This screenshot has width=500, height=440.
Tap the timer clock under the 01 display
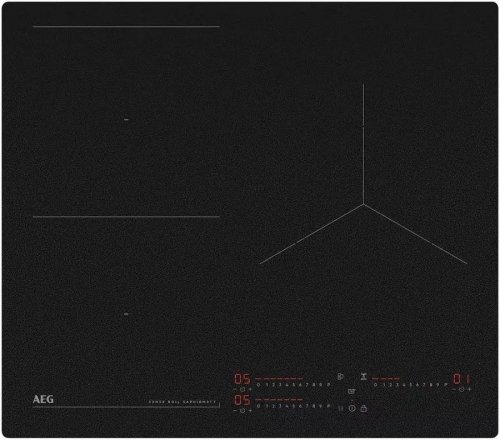(461, 389)
